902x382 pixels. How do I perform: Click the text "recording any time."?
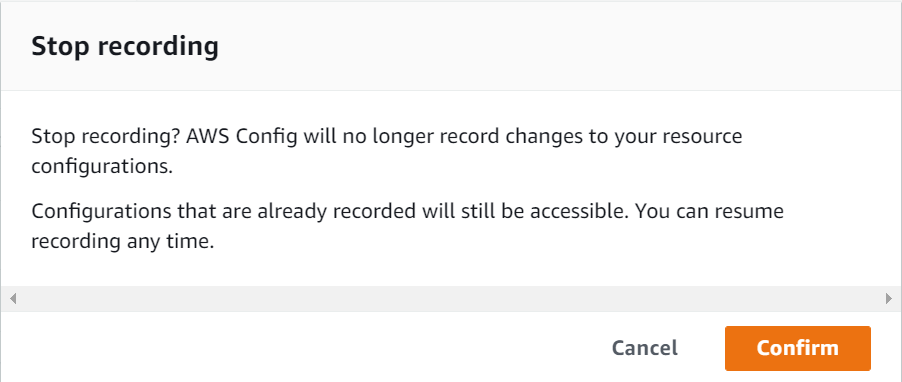123,241
